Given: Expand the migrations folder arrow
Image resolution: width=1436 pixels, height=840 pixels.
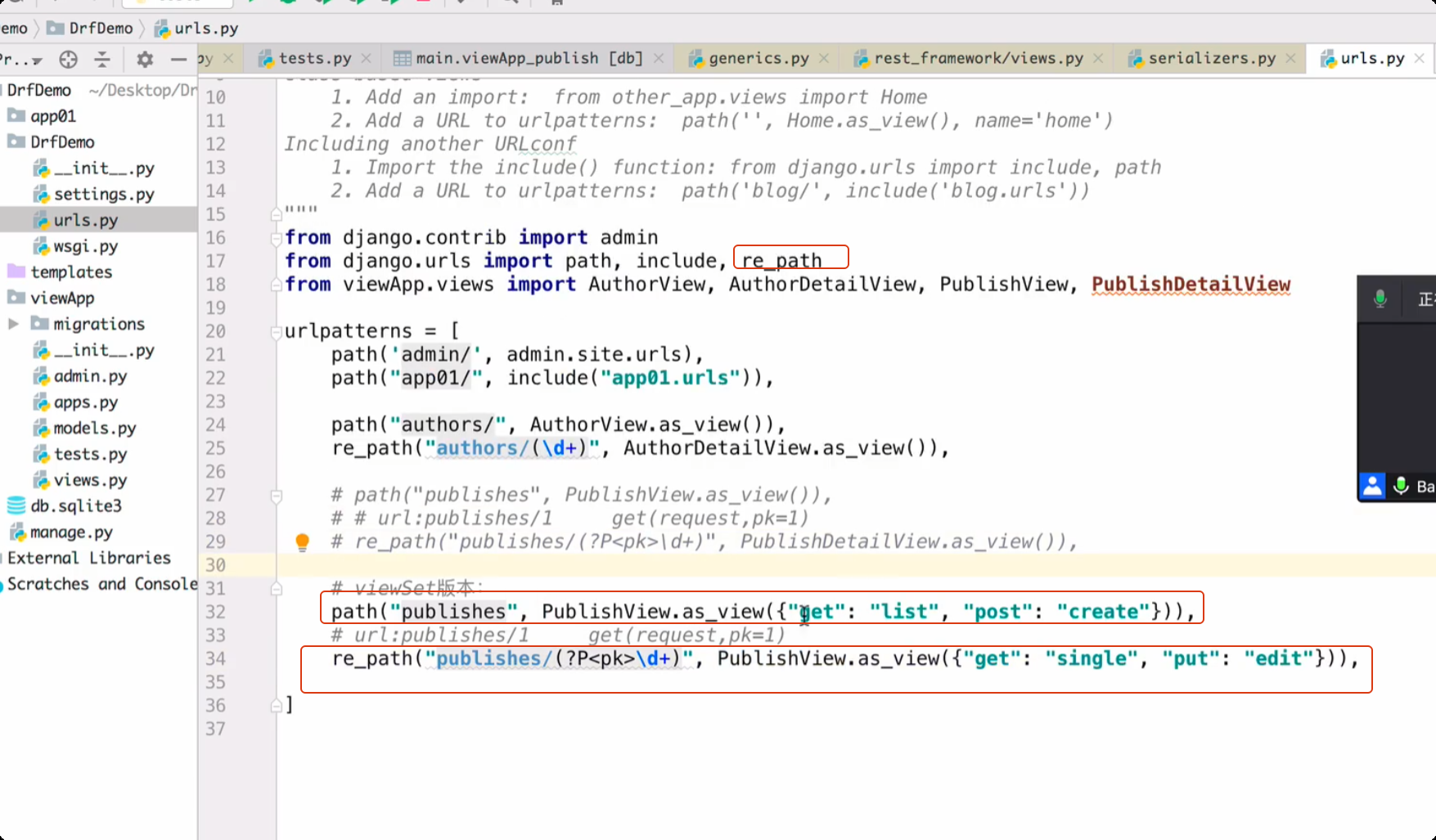Looking at the screenshot, I should click(14, 324).
